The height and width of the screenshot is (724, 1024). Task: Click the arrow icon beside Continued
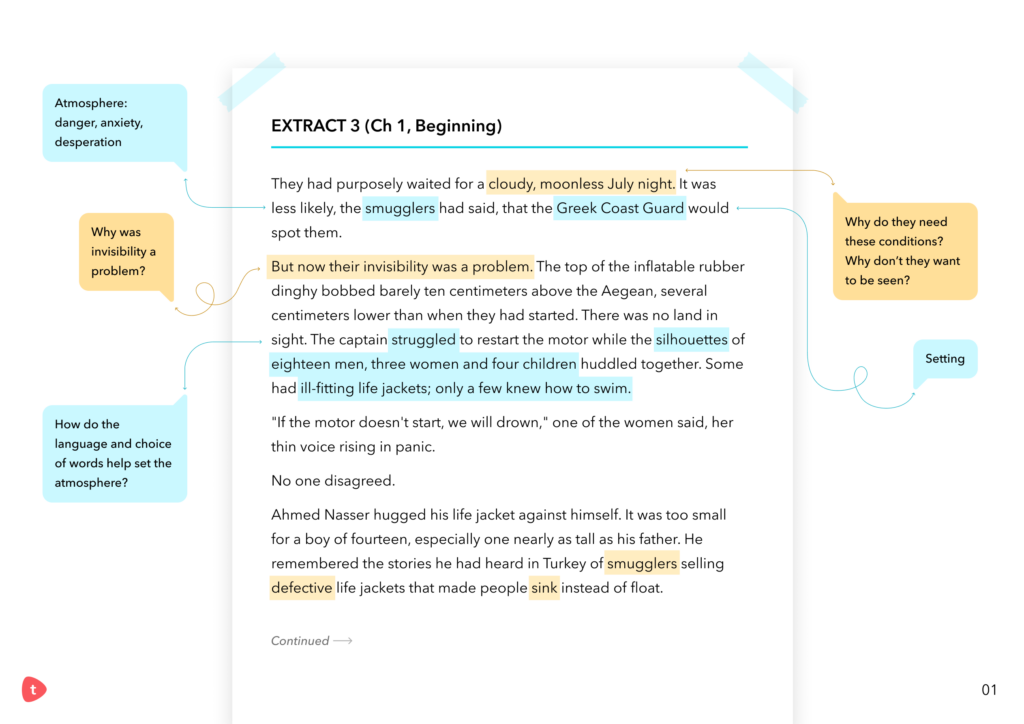click(343, 641)
